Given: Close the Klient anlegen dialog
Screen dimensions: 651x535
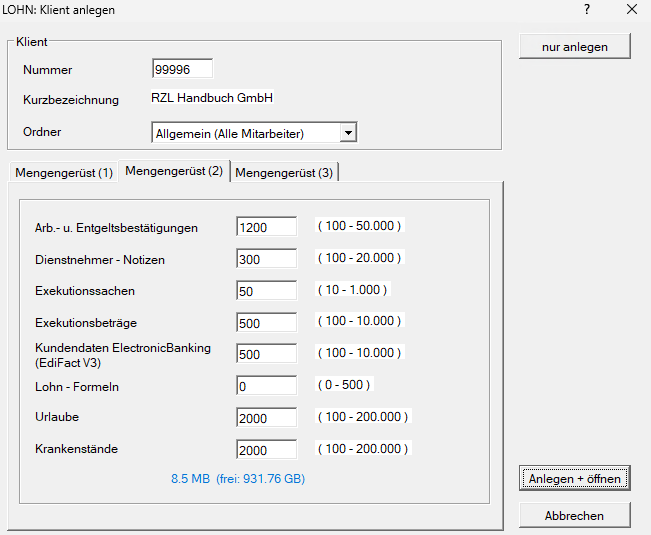Looking at the screenshot, I should (631, 10).
